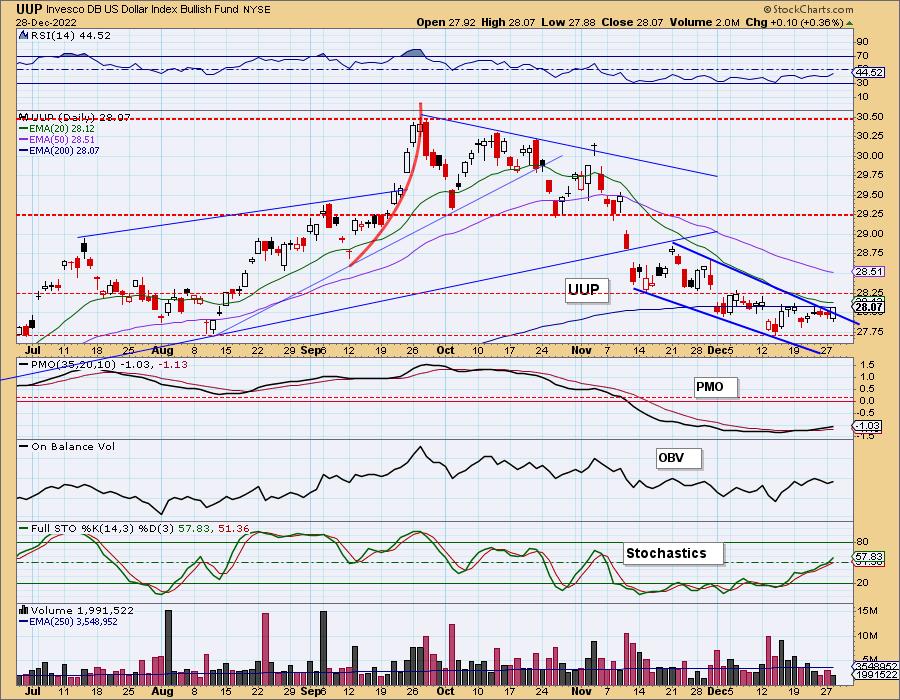This screenshot has width=900, height=700.
Task: Click the 30.50 price axis label
Action: point(869,117)
